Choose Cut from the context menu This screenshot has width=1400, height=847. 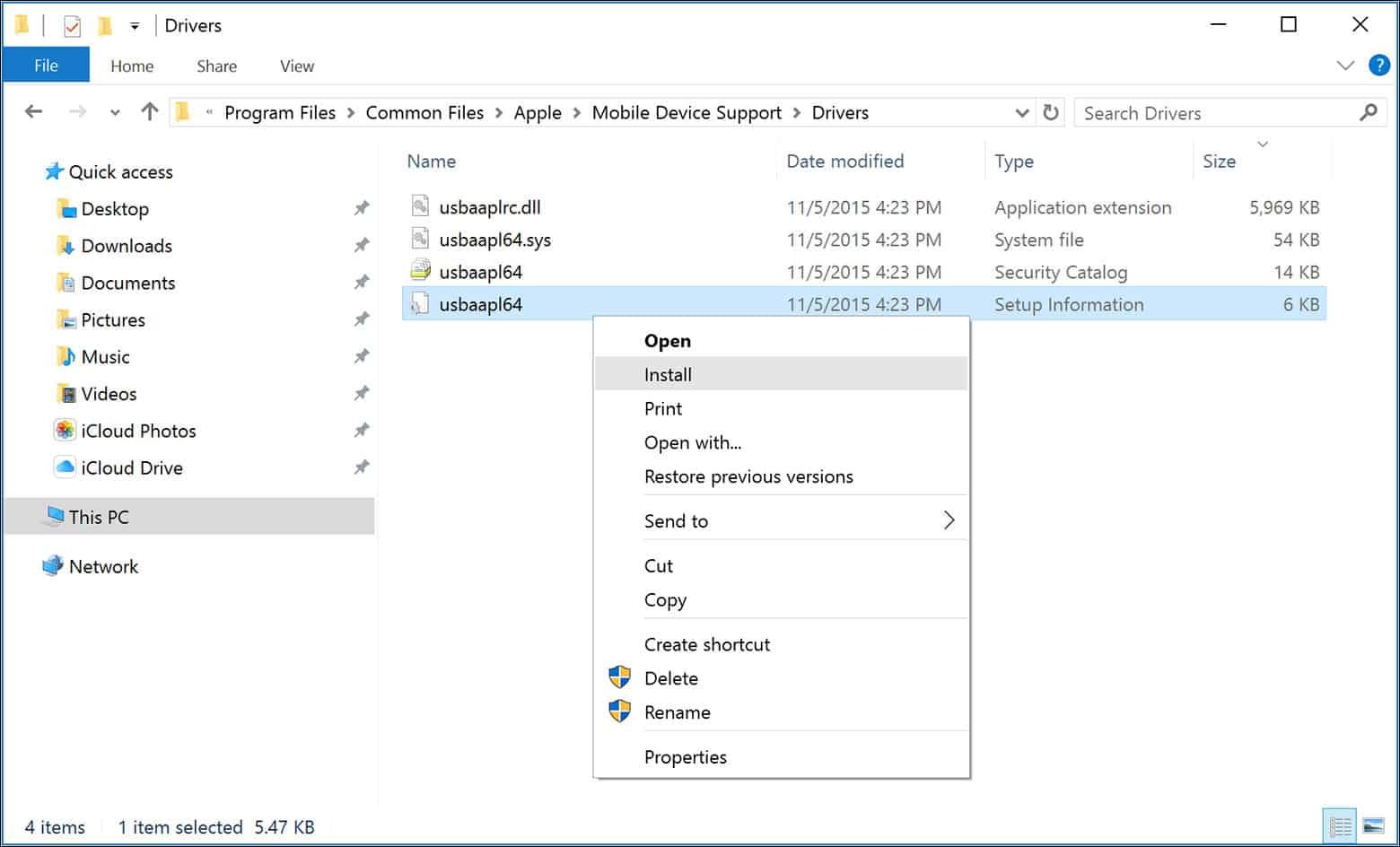(781, 565)
